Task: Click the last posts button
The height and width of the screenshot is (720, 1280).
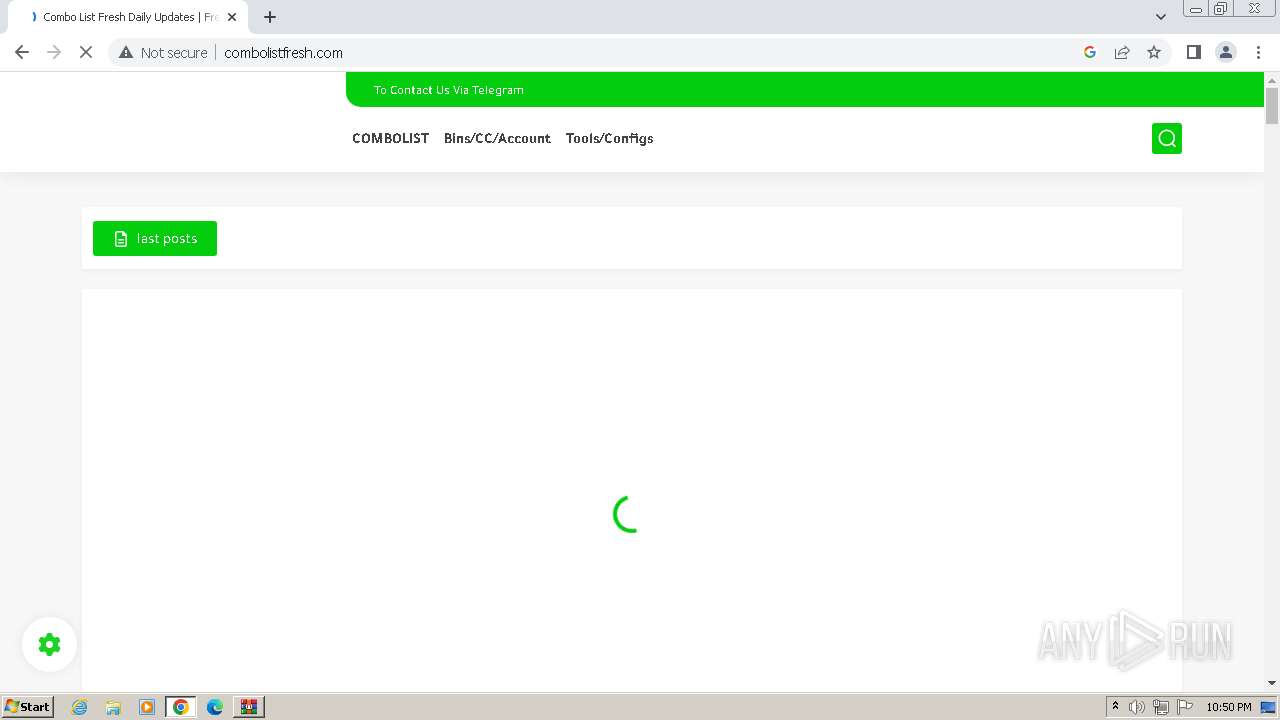Action: 155,238
